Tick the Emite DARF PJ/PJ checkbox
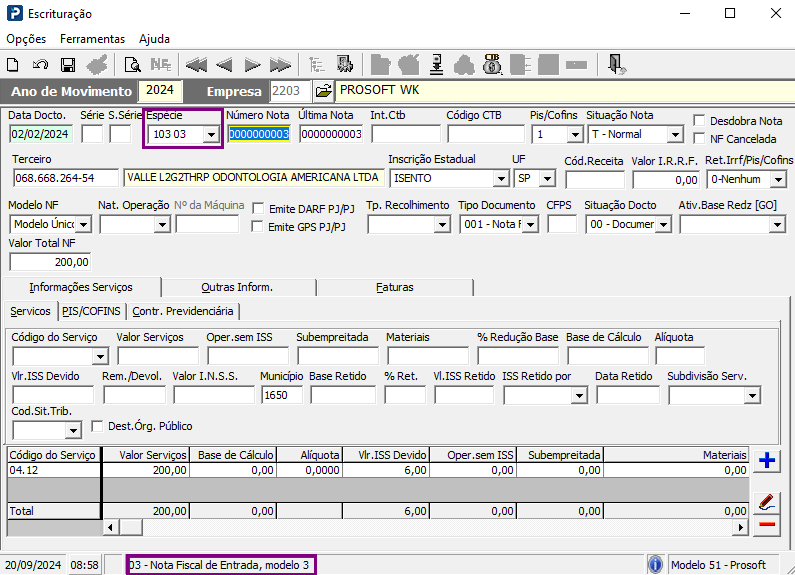Viewport: 795px width, 575px height. (258, 208)
